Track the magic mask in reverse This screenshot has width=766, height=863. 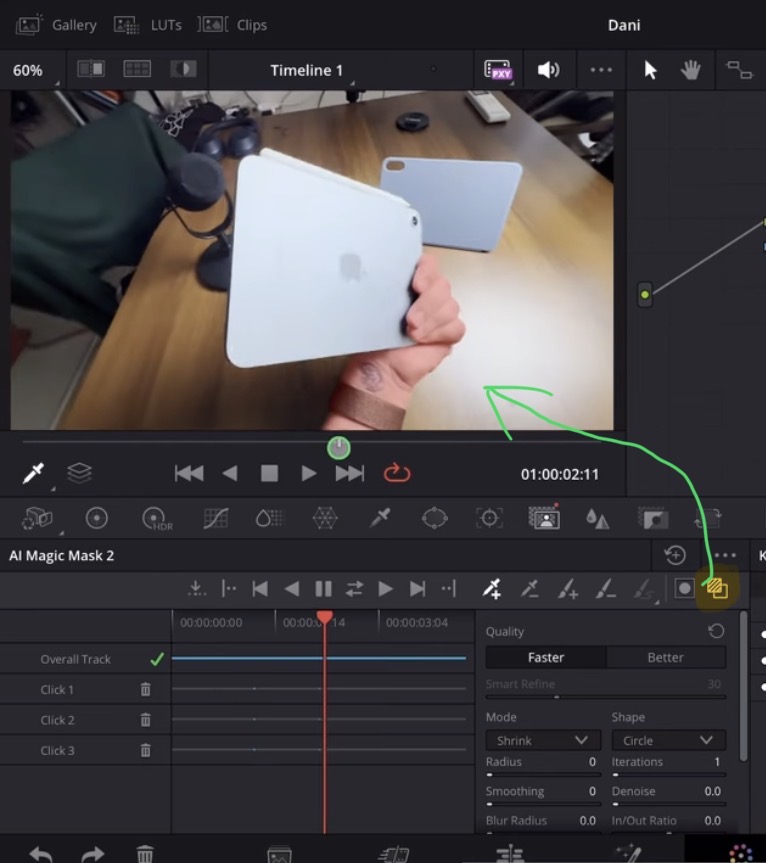(x=292, y=589)
